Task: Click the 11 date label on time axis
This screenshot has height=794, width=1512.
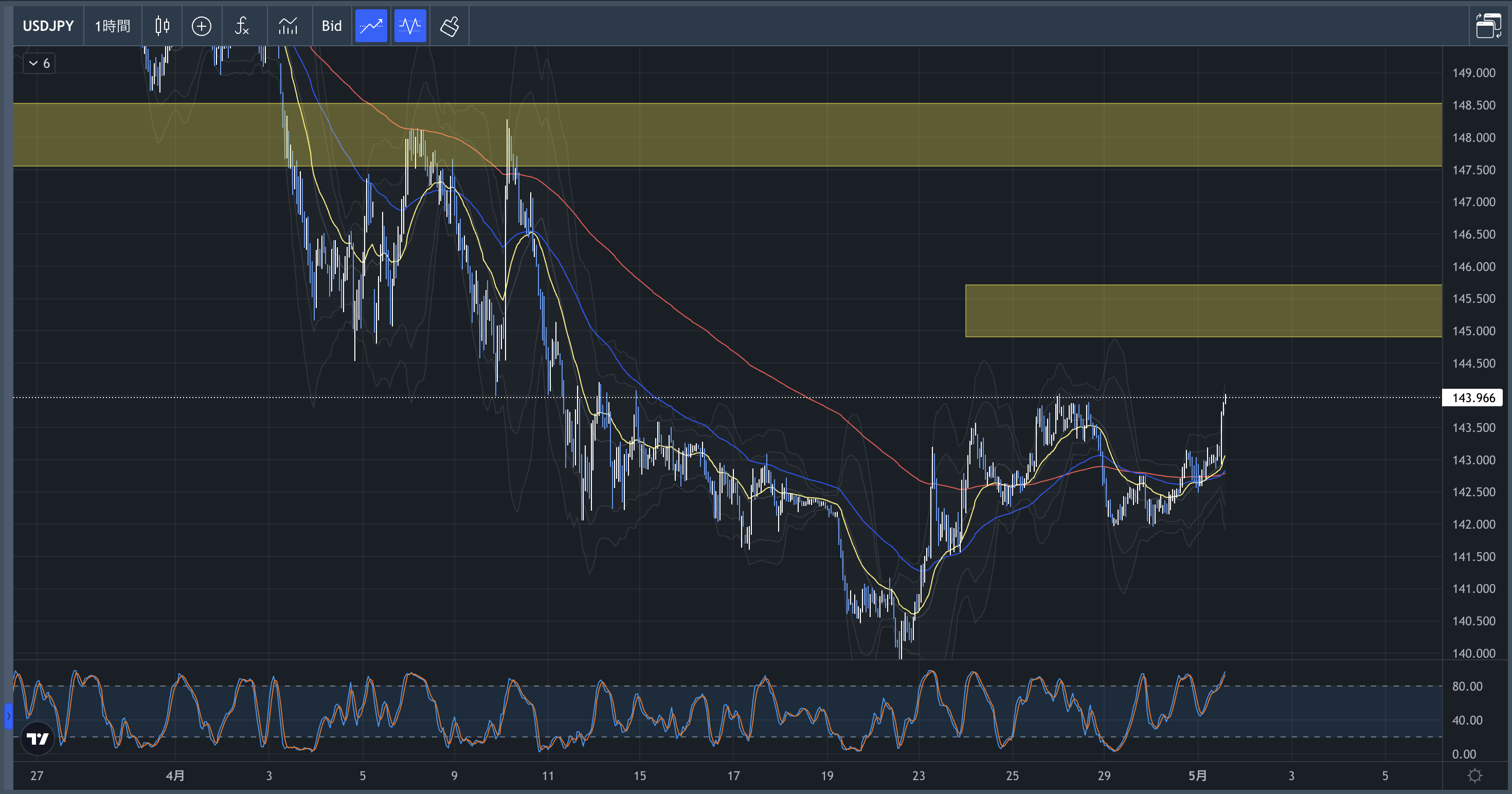Action: tap(548, 776)
